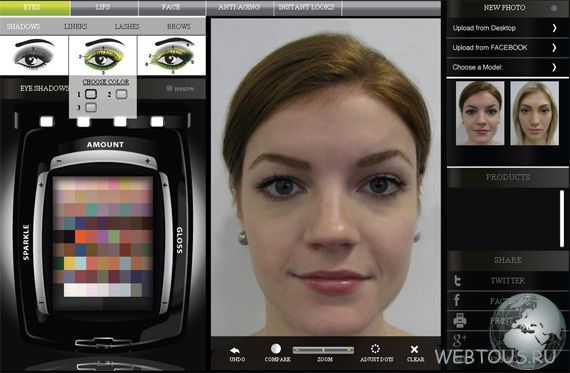
Task: Switch to the LIPS tab
Action: [x=103, y=7]
